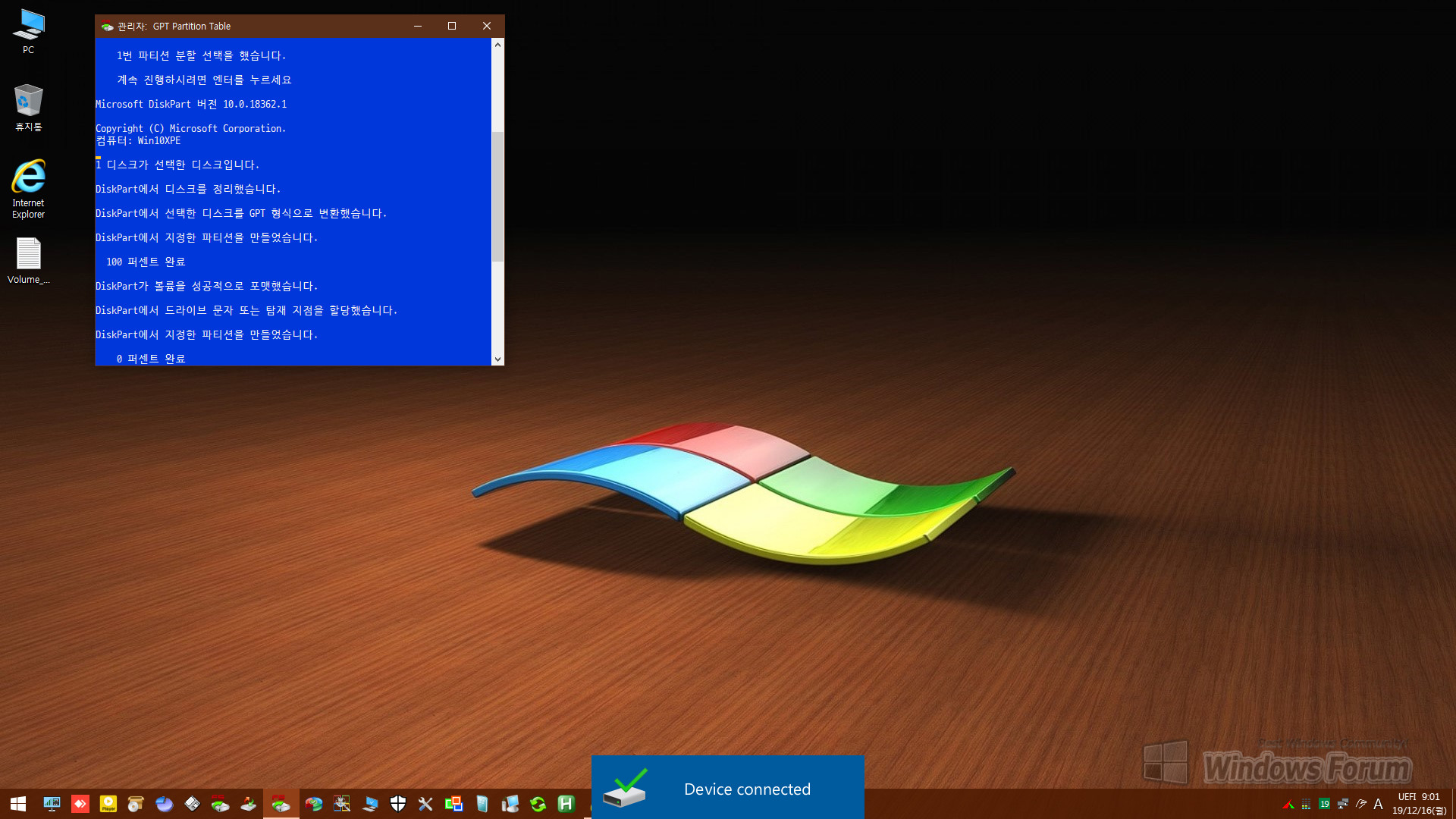
Task: Open the network computers tray icon
Action: tap(1342, 804)
